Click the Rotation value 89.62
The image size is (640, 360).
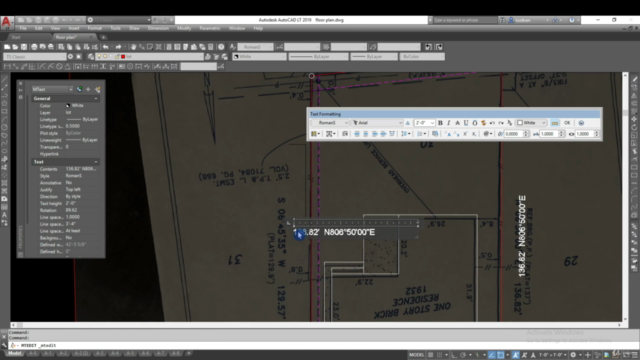[x=71, y=210]
